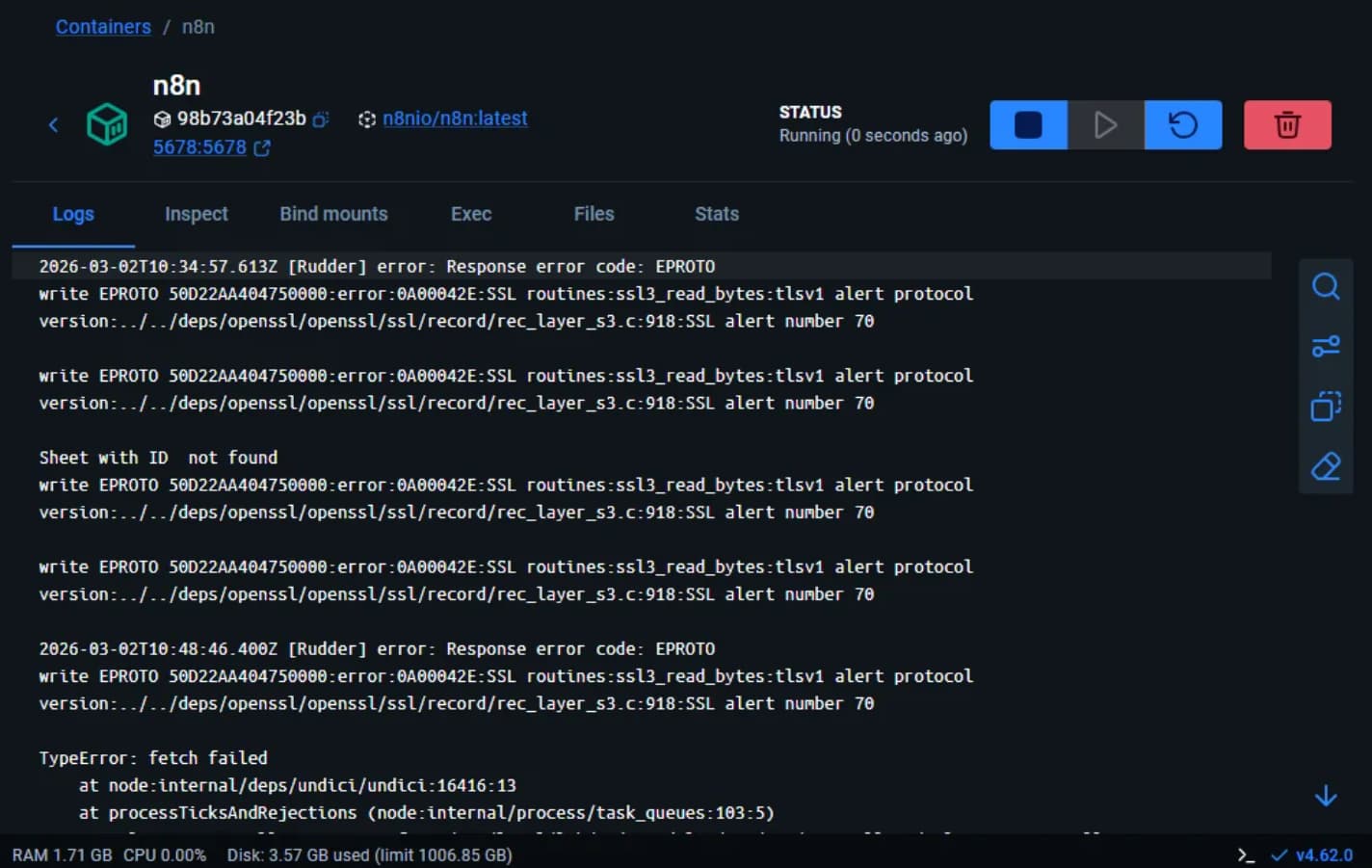Open port link 5678:5678
1372x868 pixels.
(200, 147)
